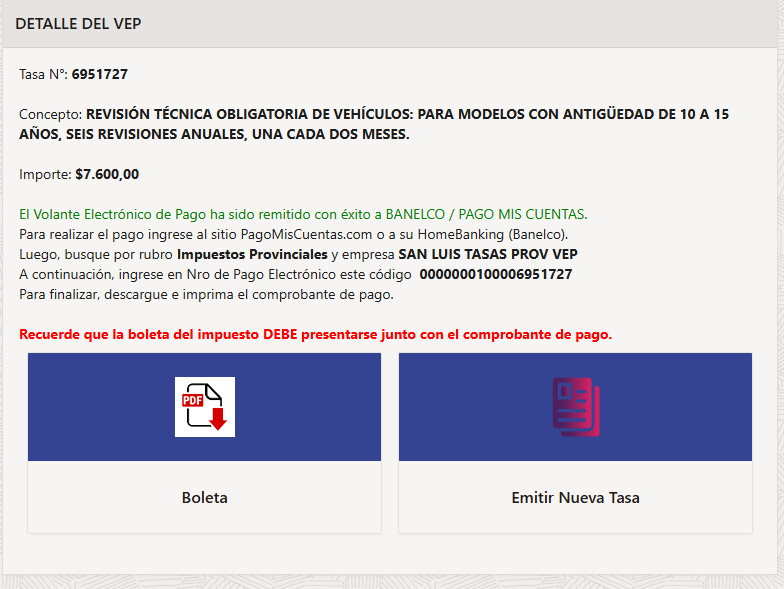Click the bold Impuestos Provinciales text
Image resolution: width=784 pixels, height=589 pixels.
252,254
